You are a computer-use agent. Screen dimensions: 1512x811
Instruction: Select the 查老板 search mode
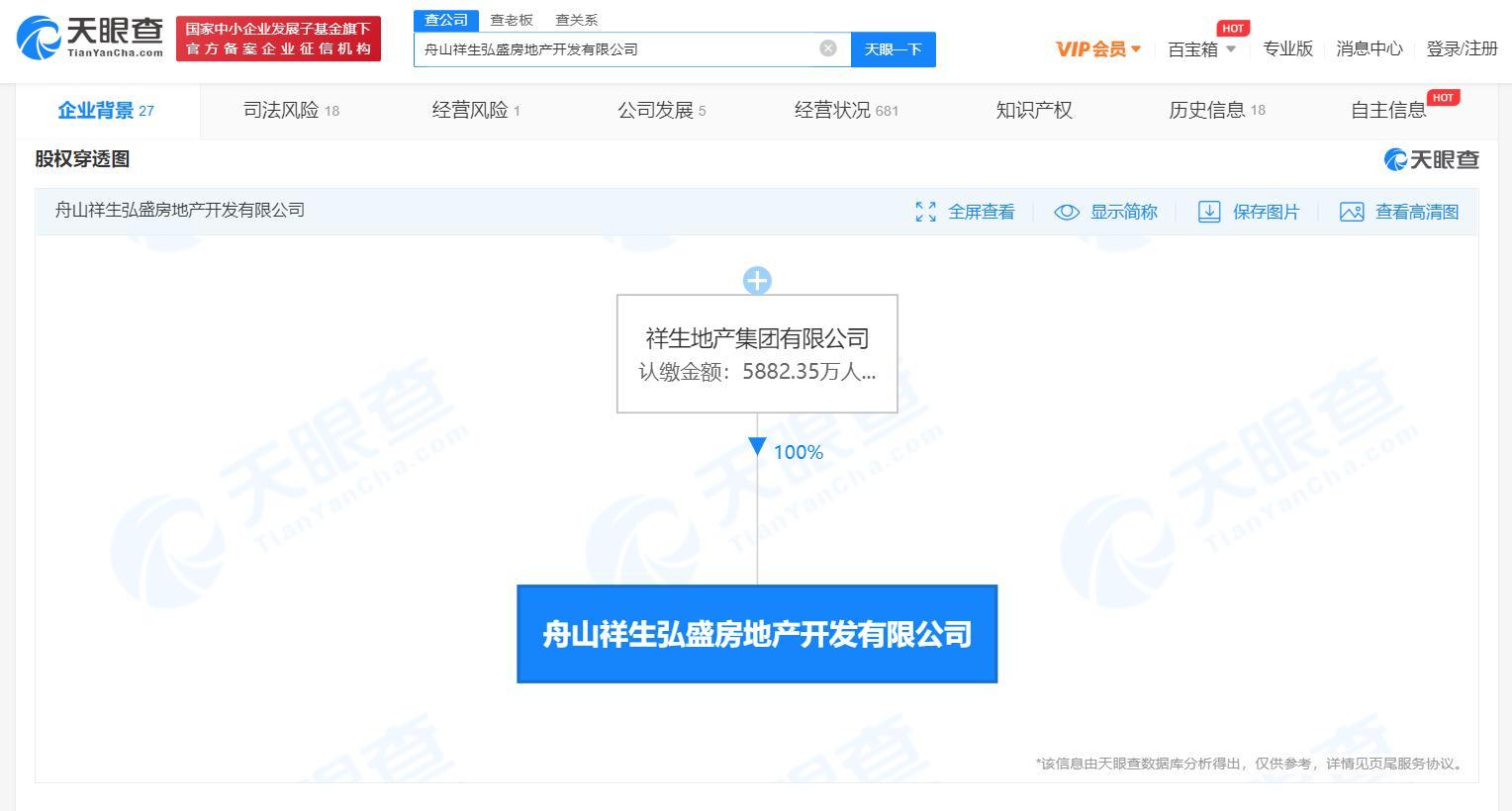point(512,20)
